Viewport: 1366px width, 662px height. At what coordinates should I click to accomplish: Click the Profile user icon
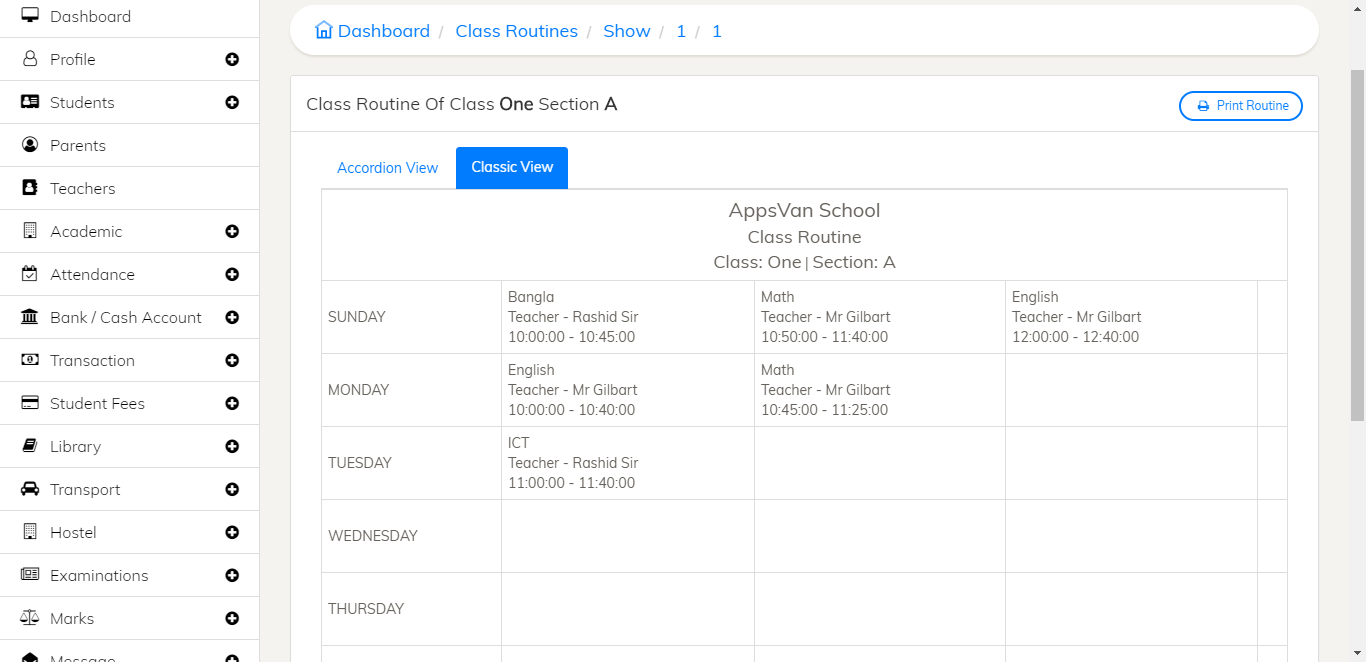point(30,59)
